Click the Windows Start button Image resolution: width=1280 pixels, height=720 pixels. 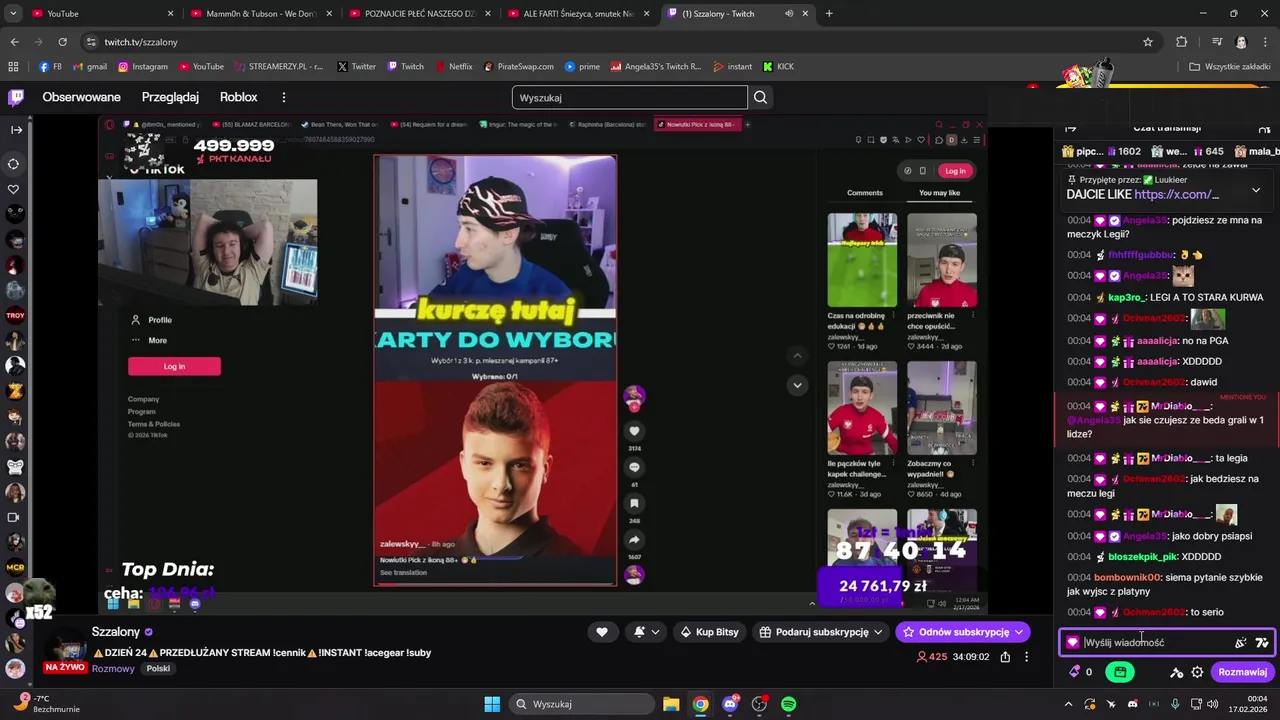[492, 704]
